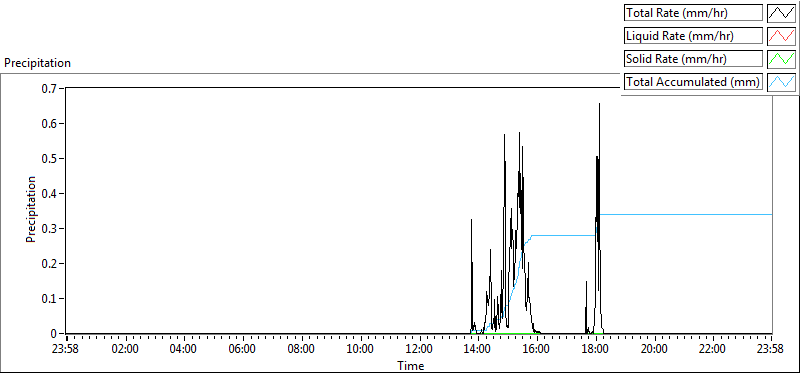Select the Liquid Rate (mm/hr) legend label
The height and width of the screenshot is (373, 800).
(x=693, y=36)
